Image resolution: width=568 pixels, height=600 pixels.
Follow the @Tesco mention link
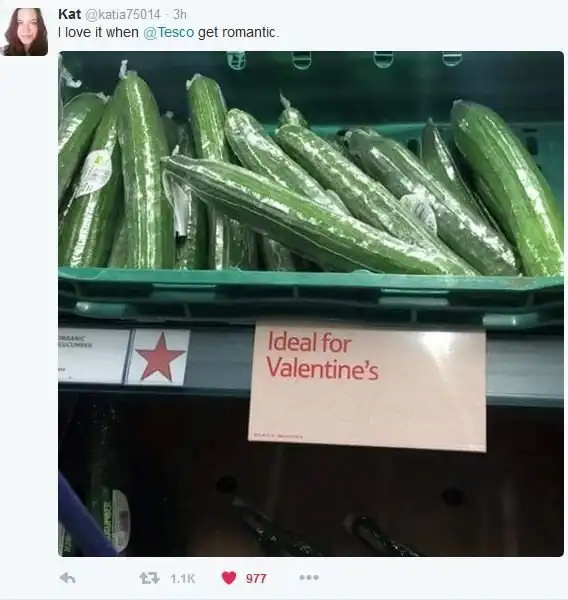[x=168, y=33]
